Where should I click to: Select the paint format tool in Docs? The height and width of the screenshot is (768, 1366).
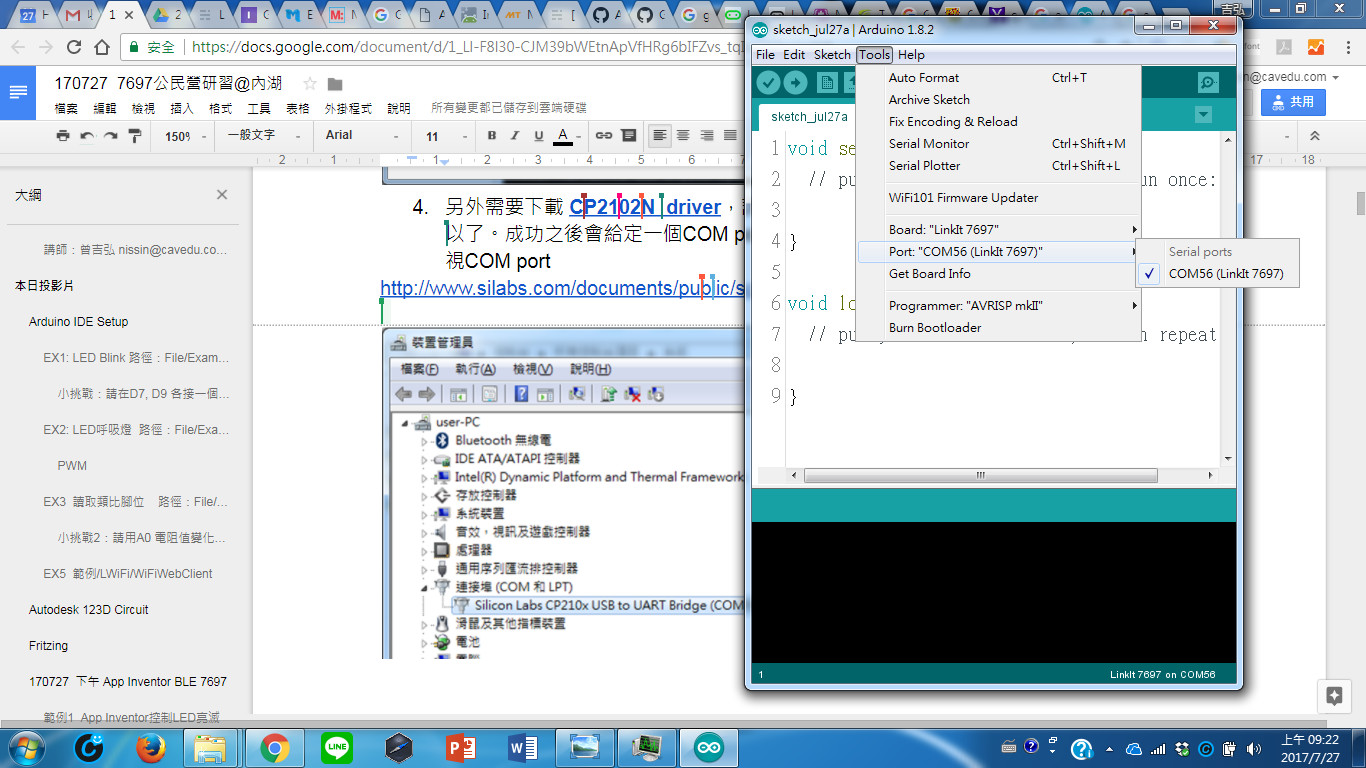135,136
